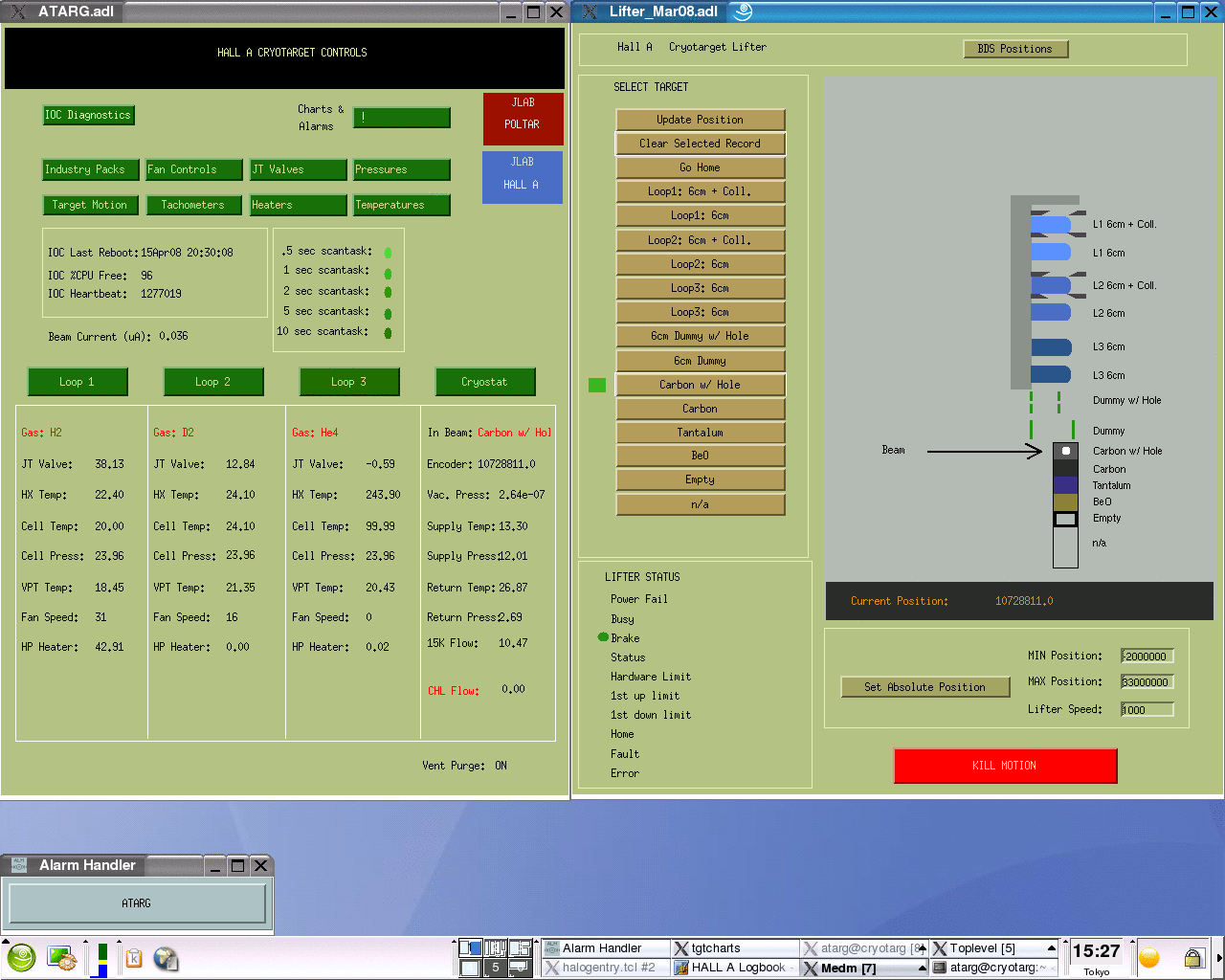The width and height of the screenshot is (1225, 980).
Task: Open Loop 3 panel
Action: click(x=349, y=382)
